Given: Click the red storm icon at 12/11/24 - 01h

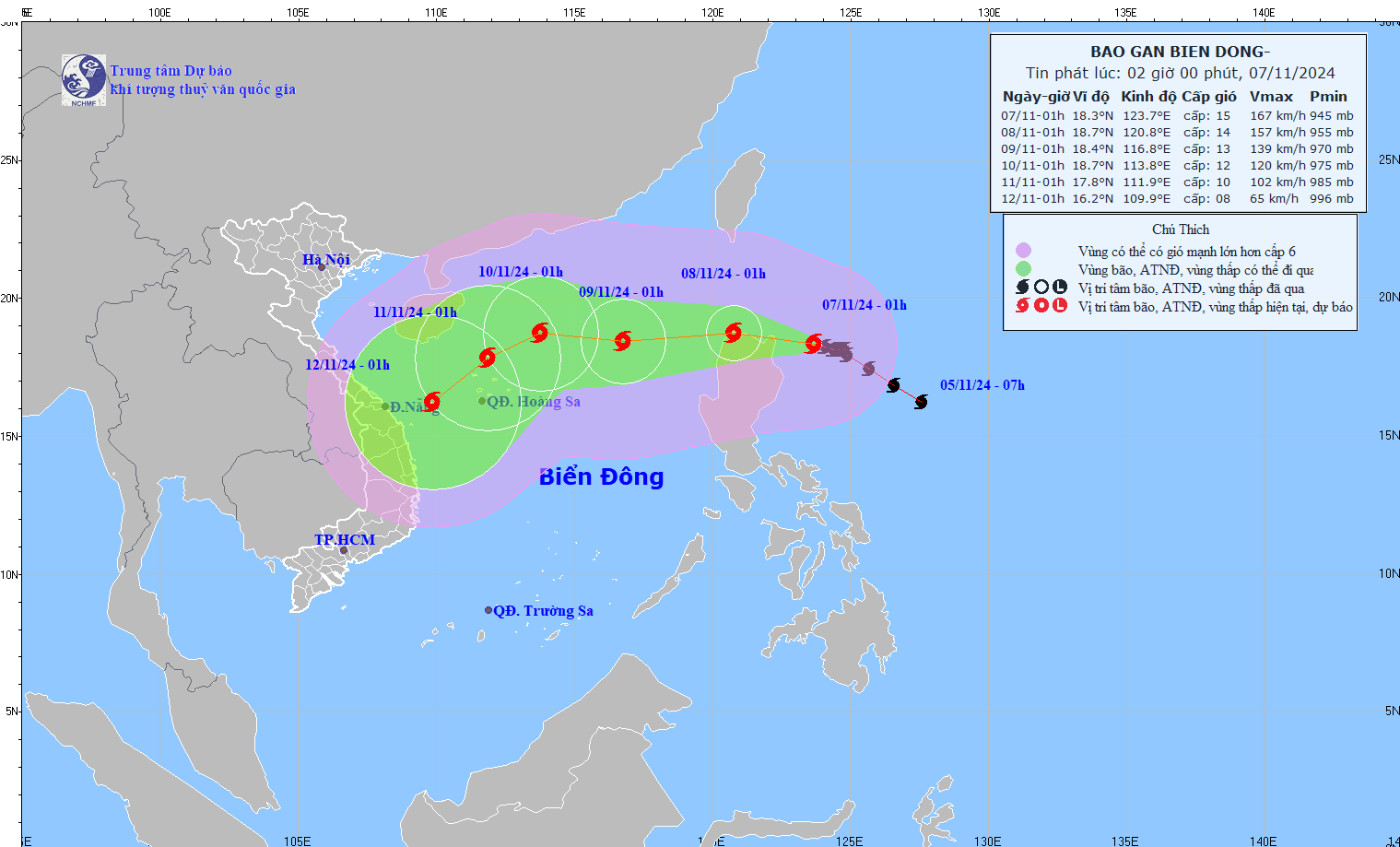Looking at the screenshot, I should coord(431,402).
